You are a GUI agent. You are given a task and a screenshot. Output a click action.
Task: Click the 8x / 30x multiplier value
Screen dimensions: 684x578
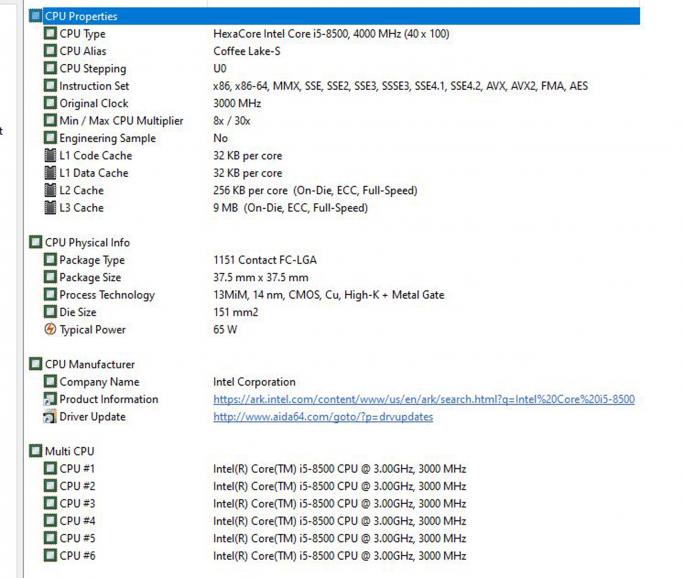232,121
